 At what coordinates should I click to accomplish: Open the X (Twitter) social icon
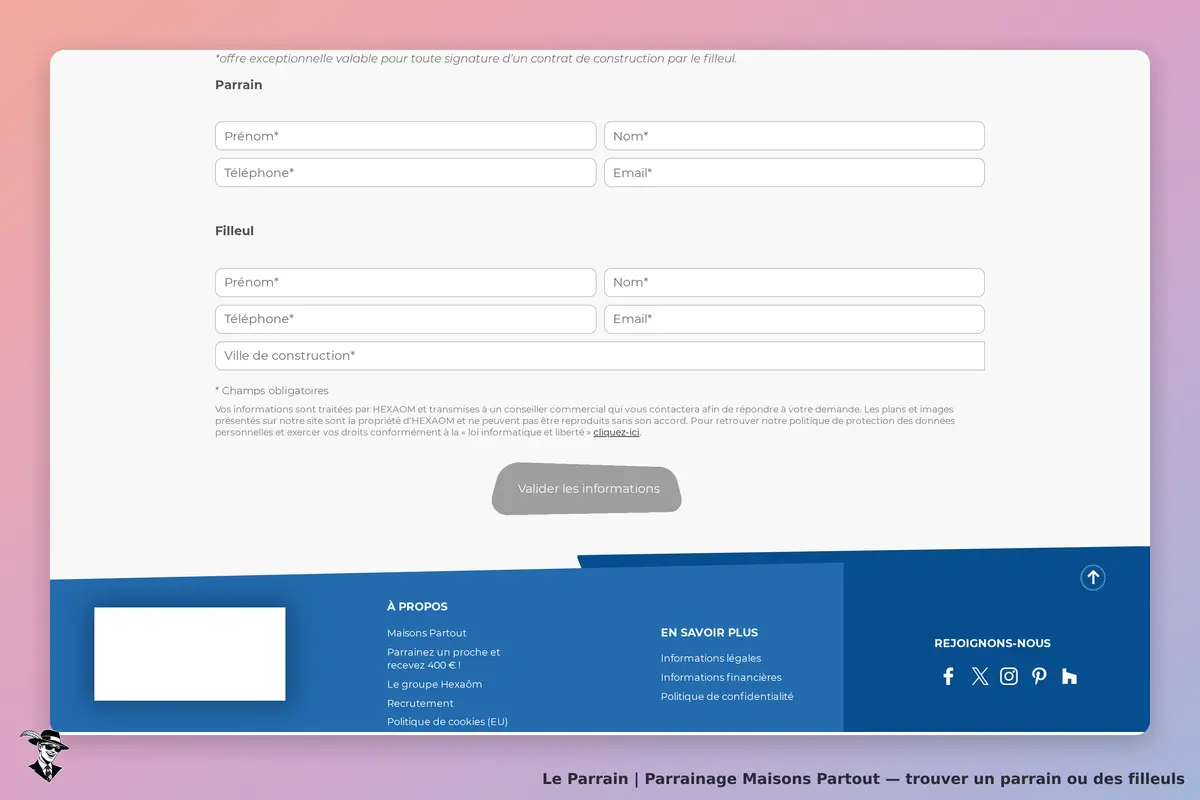click(x=980, y=676)
